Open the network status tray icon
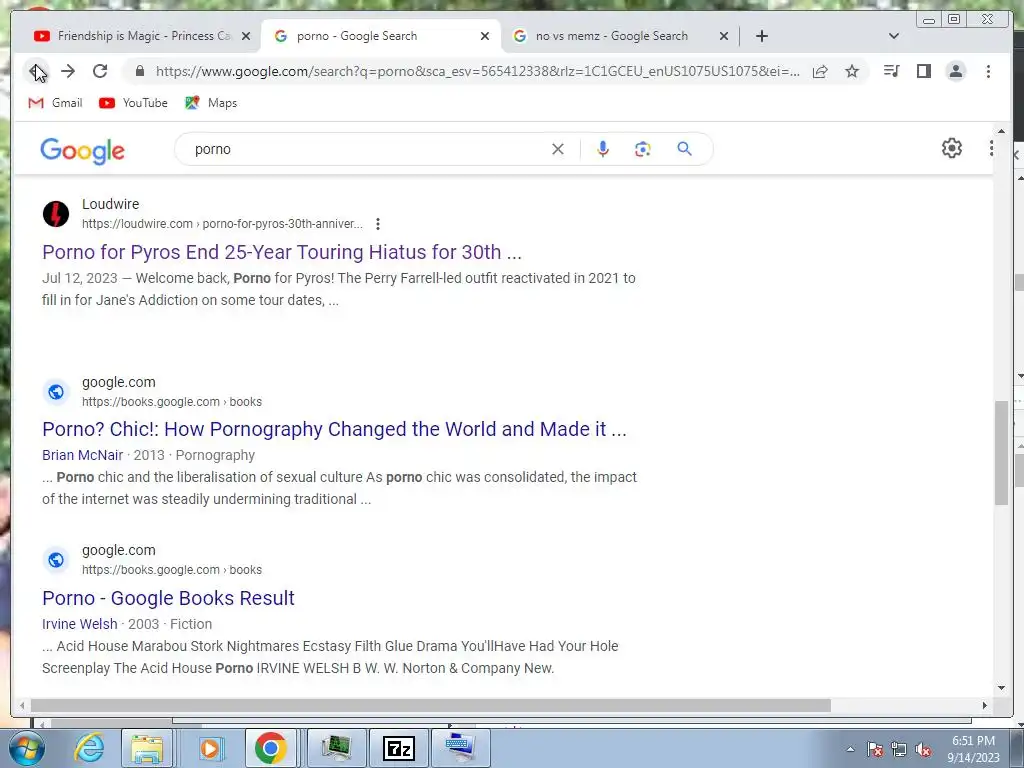The image size is (1024, 768). coord(899,750)
